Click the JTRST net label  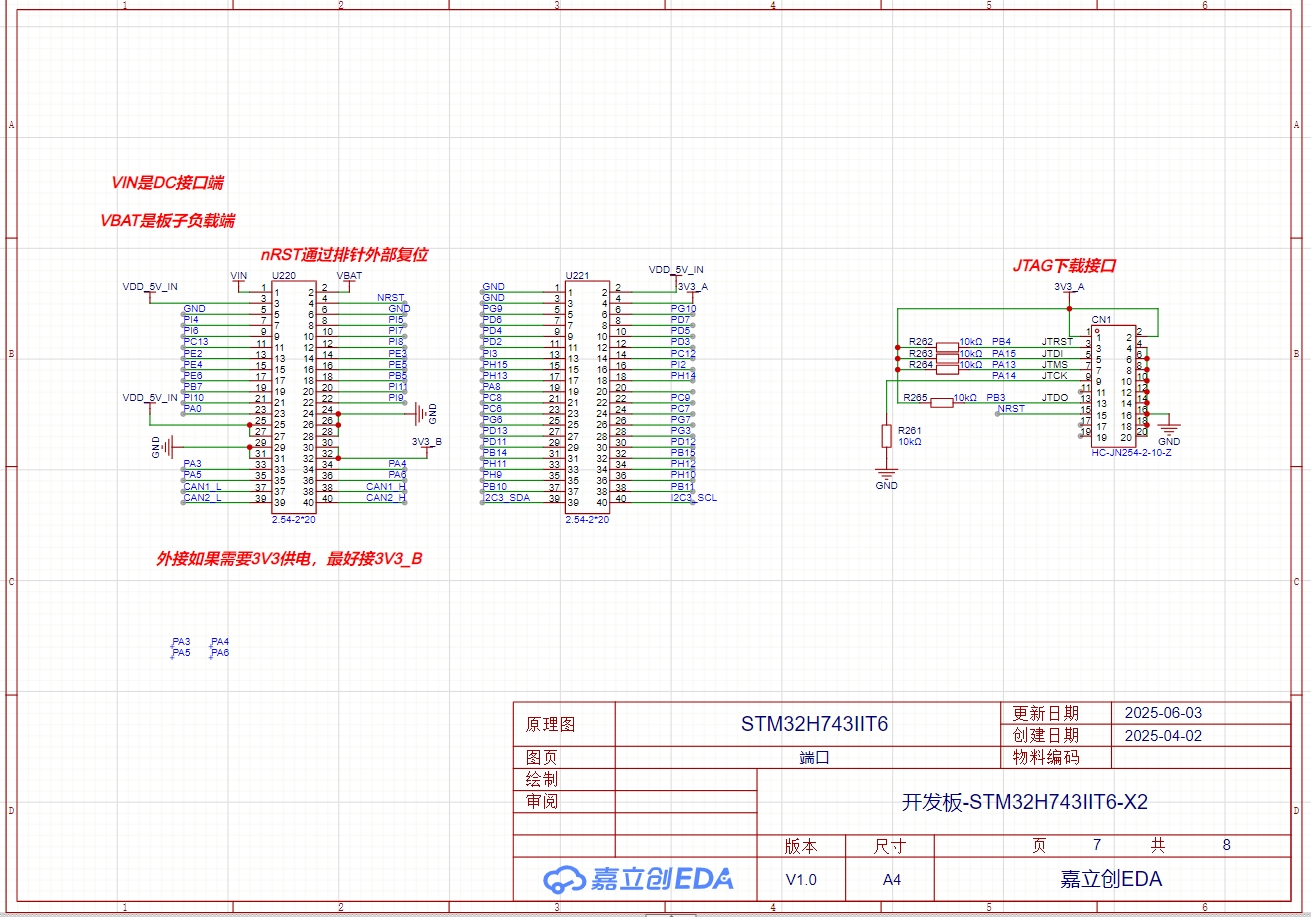pos(1057,342)
